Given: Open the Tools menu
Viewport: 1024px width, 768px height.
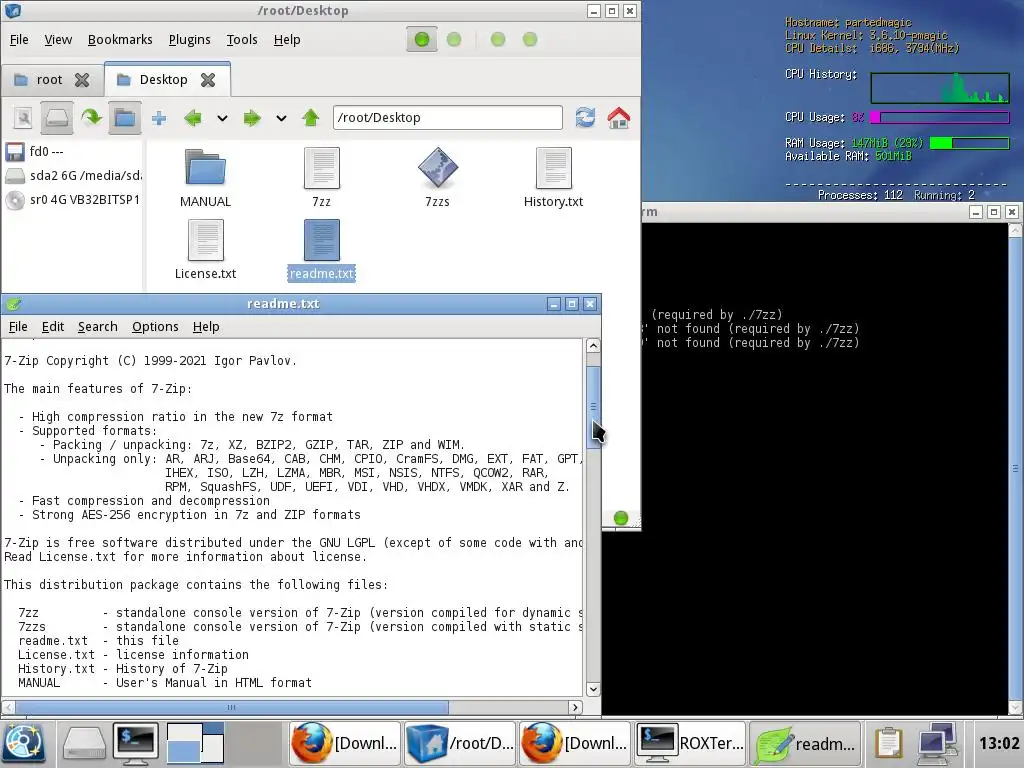Looking at the screenshot, I should 242,40.
